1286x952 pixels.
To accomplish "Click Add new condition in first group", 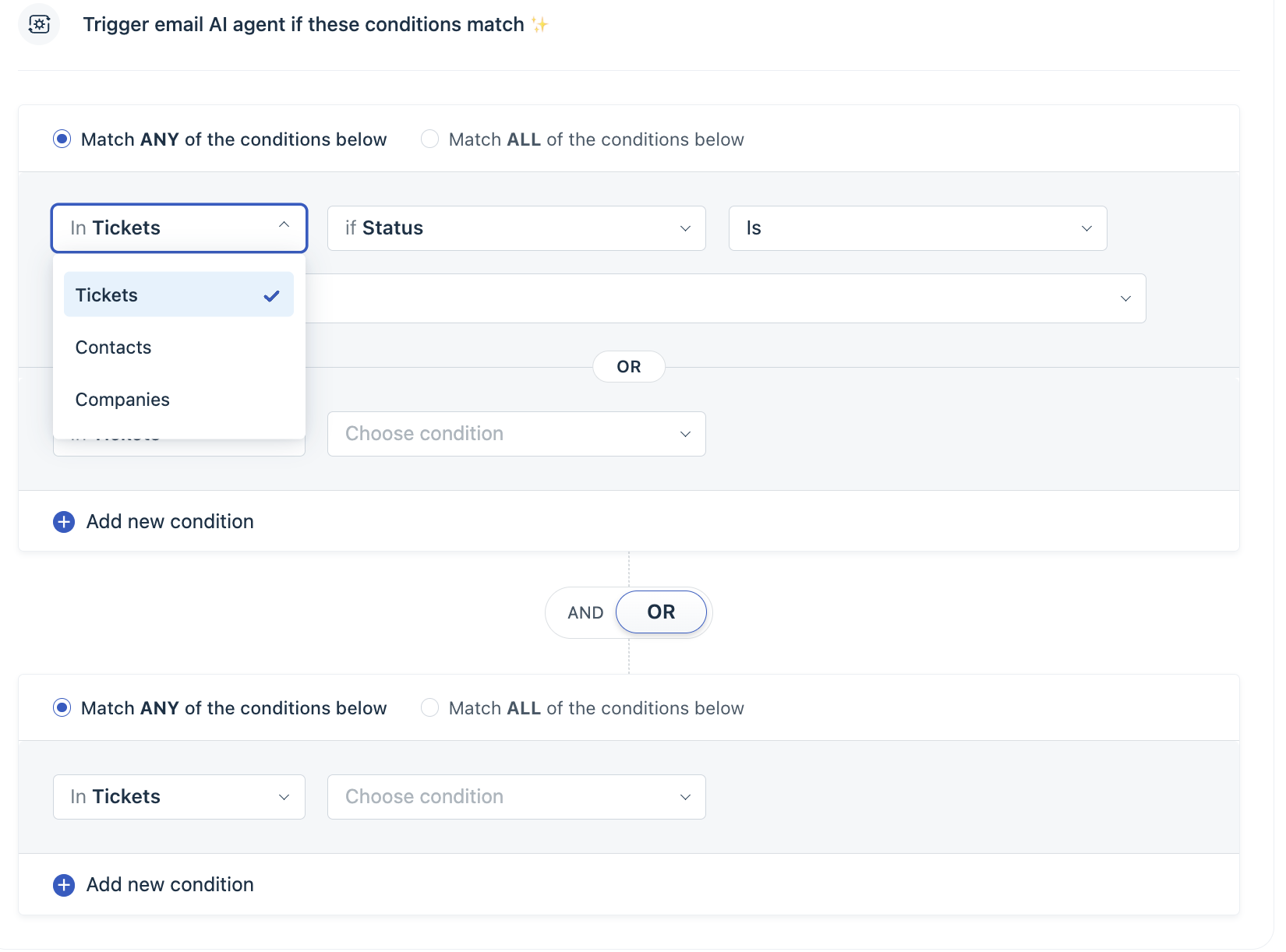I will [x=170, y=522].
